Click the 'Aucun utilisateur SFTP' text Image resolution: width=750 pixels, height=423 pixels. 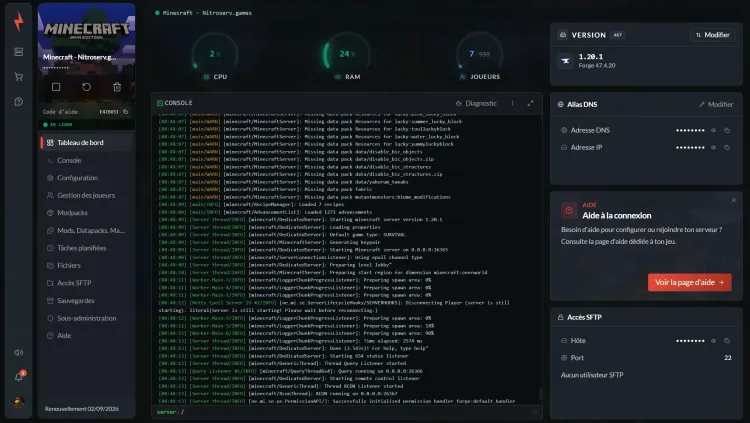coord(592,375)
